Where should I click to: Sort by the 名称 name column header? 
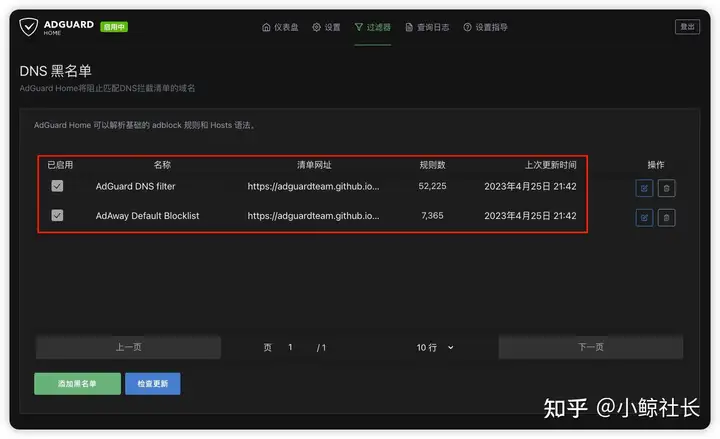[x=163, y=165]
